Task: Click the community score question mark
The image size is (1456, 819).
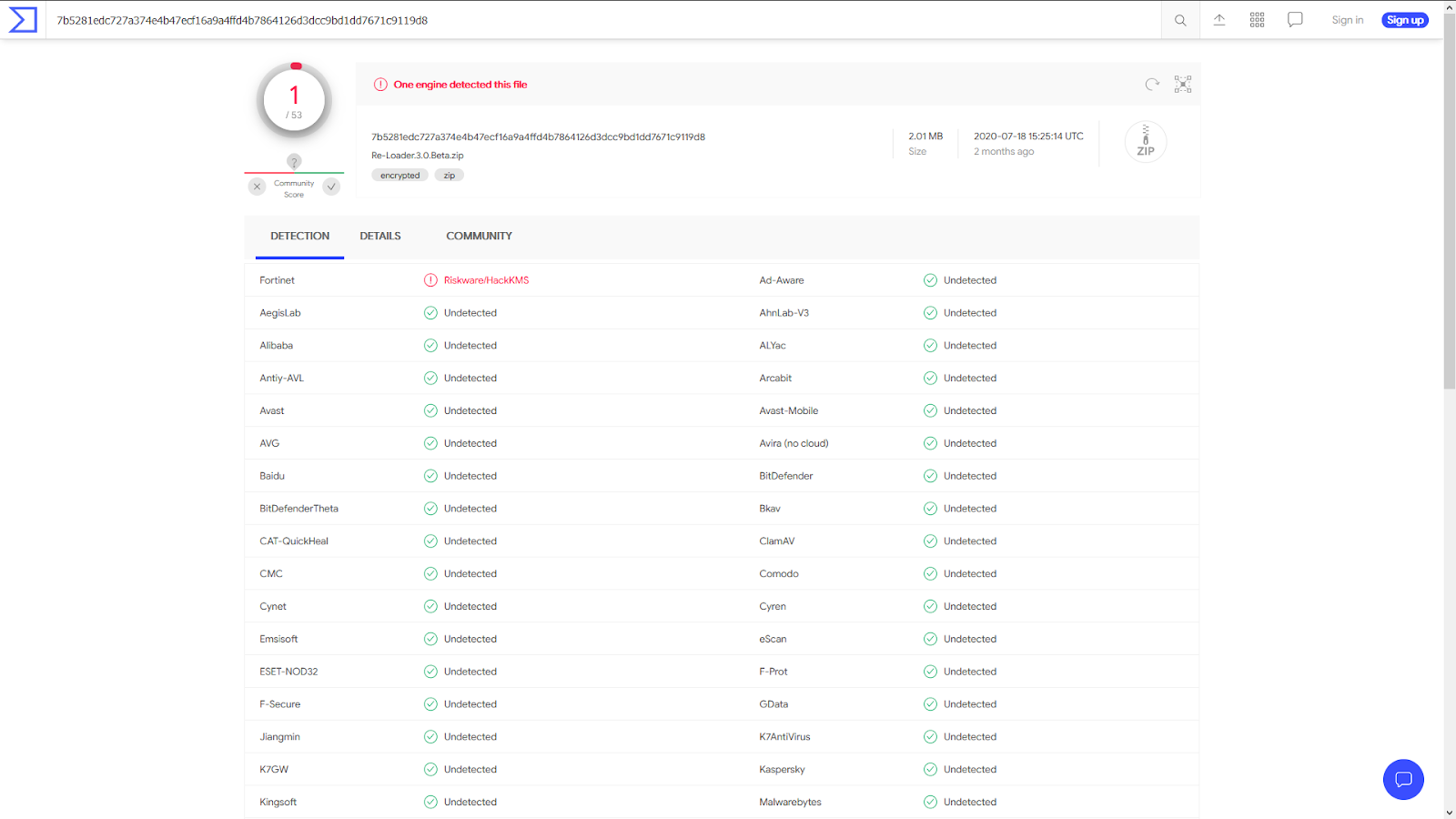Action: coord(294,161)
